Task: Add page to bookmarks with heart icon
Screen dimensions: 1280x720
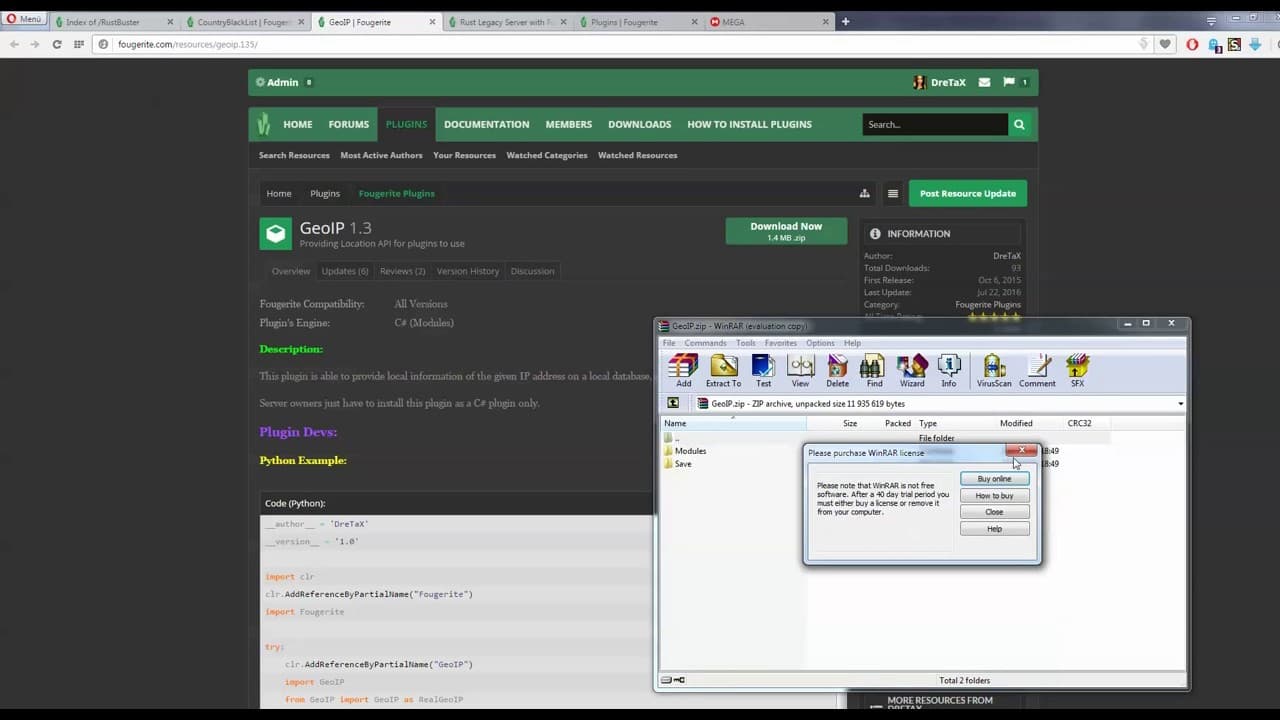Action: [x=1165, y=44]
